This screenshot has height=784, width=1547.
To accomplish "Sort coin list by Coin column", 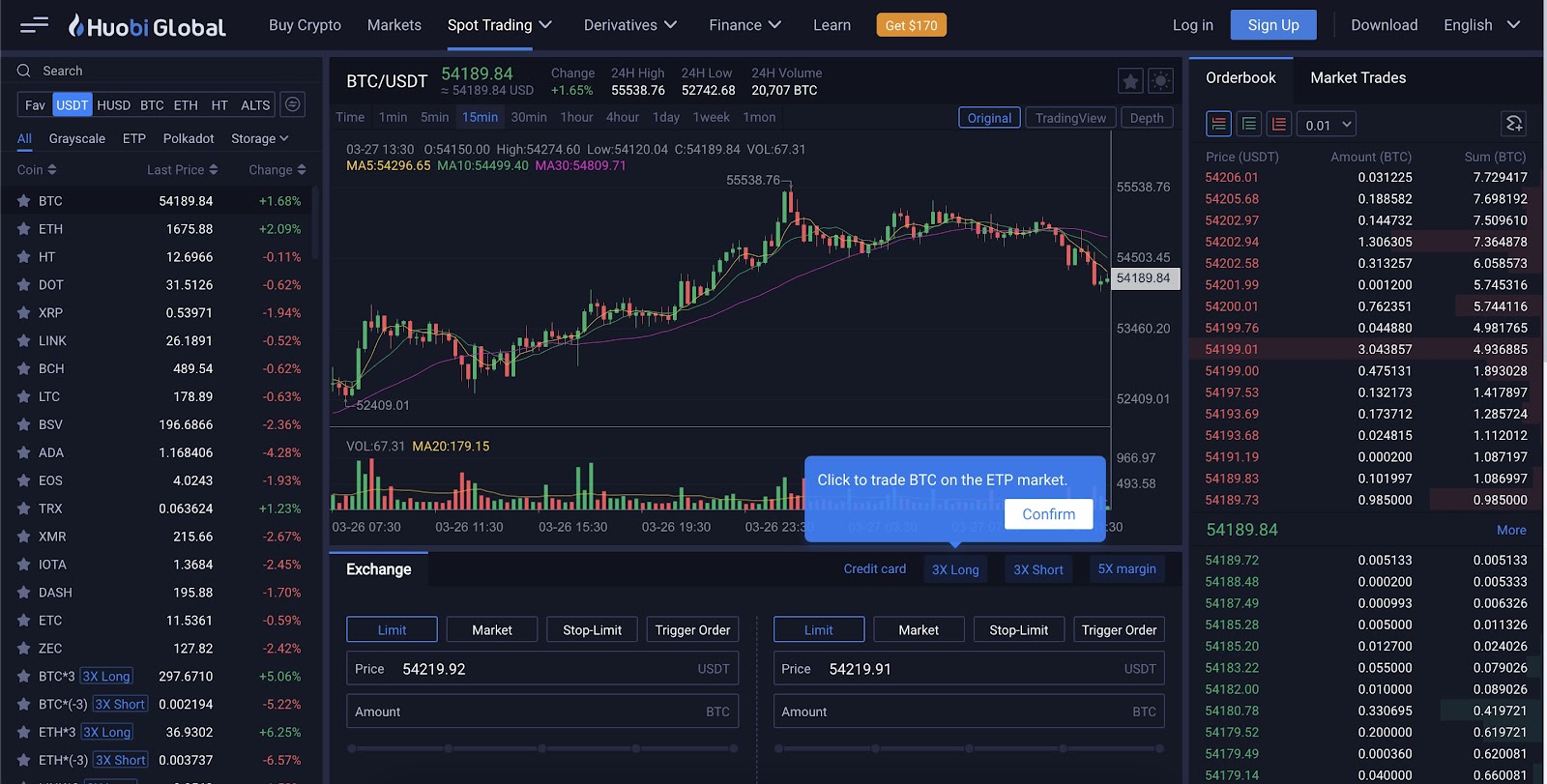I will click(37, 170).
